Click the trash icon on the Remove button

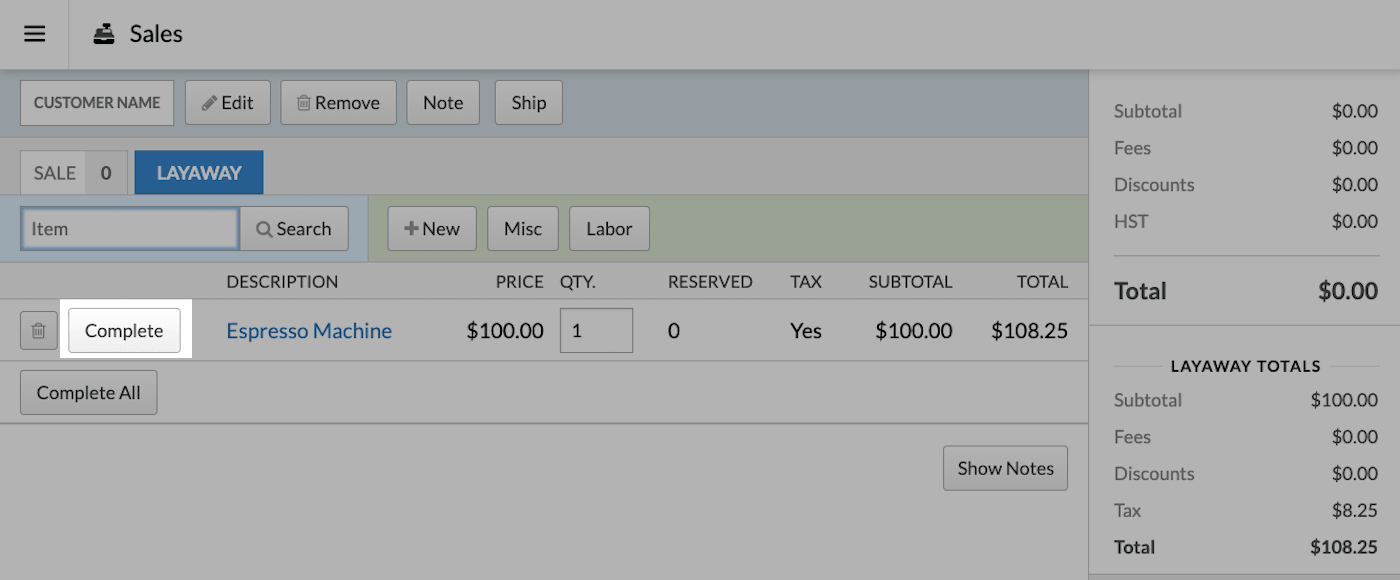[x=307, y=101]
